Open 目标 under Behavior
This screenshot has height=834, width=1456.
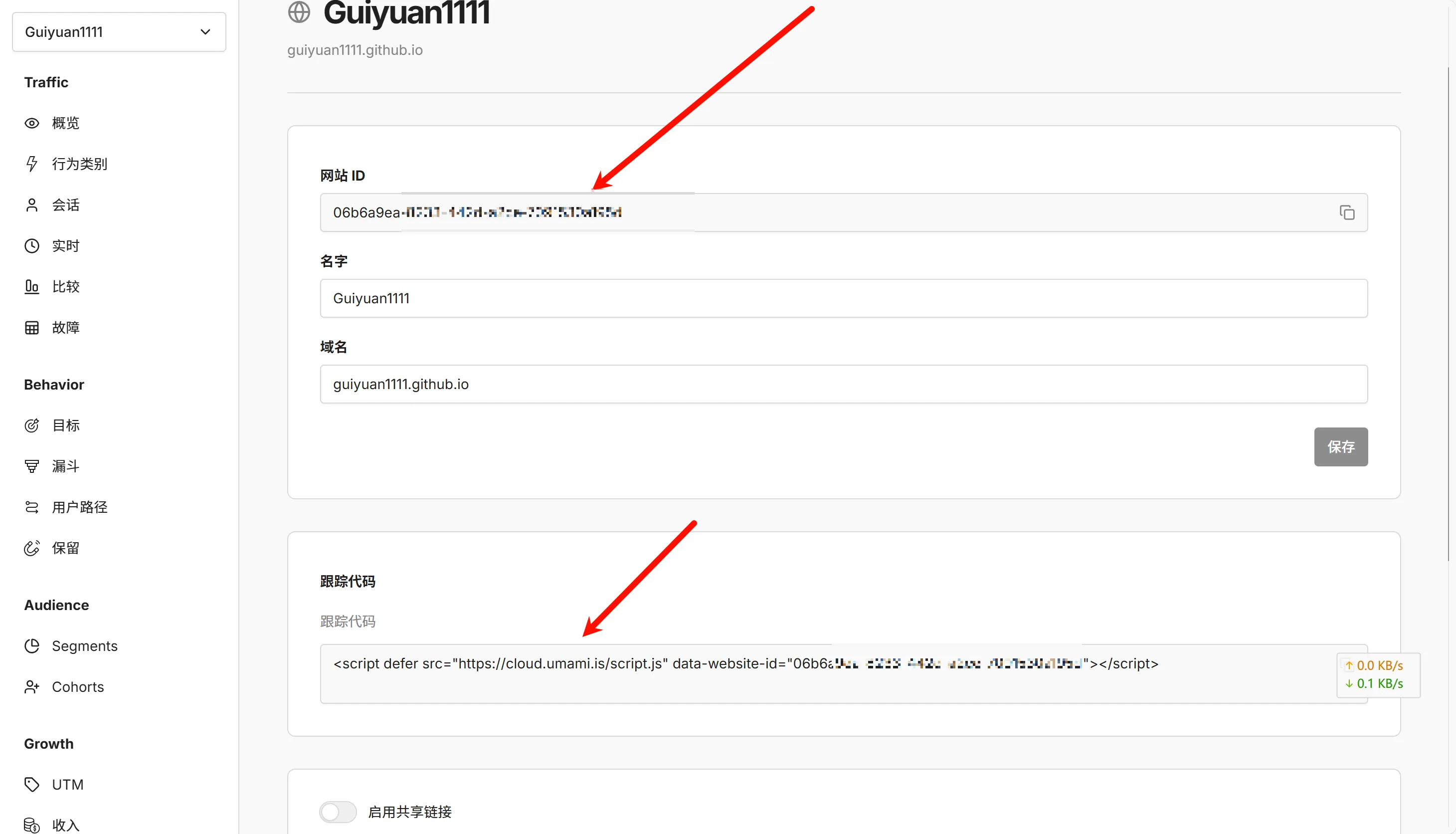[66, 425]
